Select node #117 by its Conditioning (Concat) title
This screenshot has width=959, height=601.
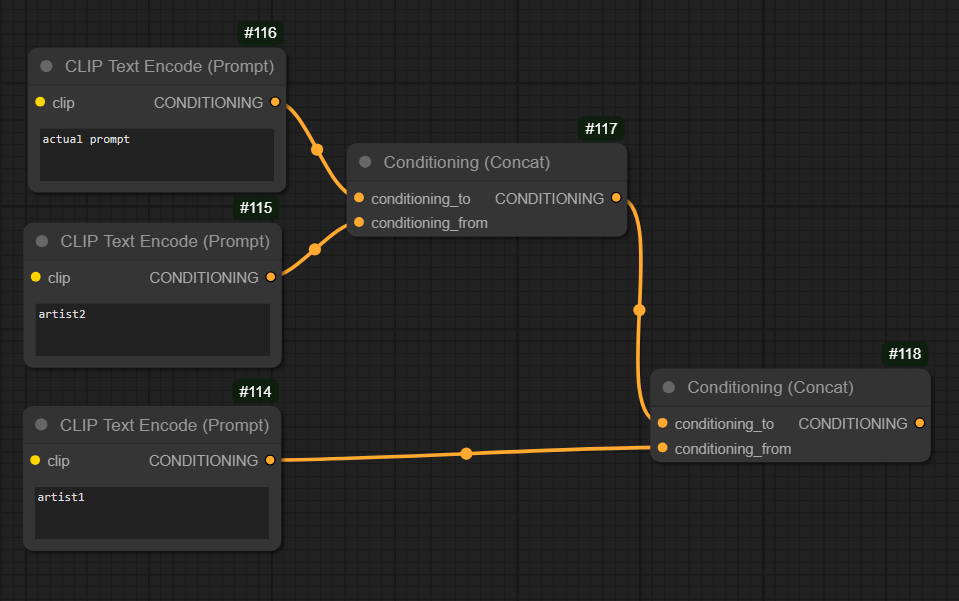point(467,162)
